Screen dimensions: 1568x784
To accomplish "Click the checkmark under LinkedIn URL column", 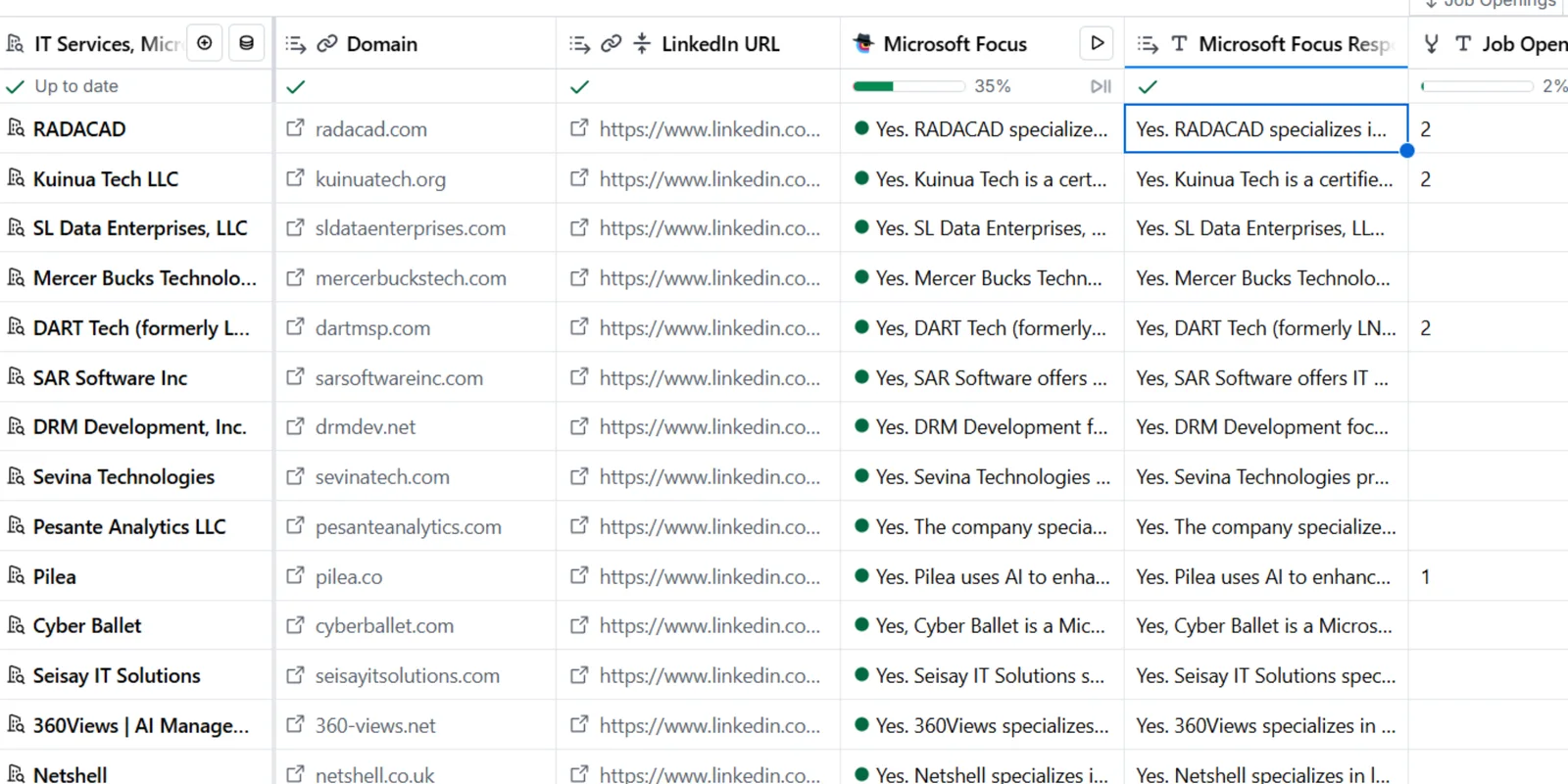I will pyautogui.click(x=579, y=86).
